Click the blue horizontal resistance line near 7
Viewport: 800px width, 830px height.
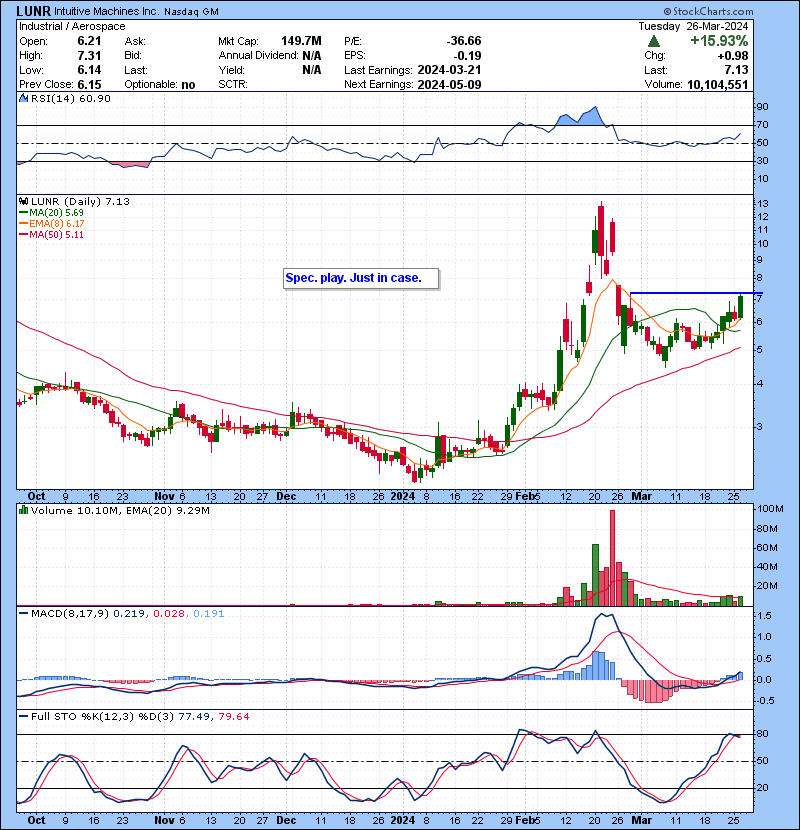point(696,293)
